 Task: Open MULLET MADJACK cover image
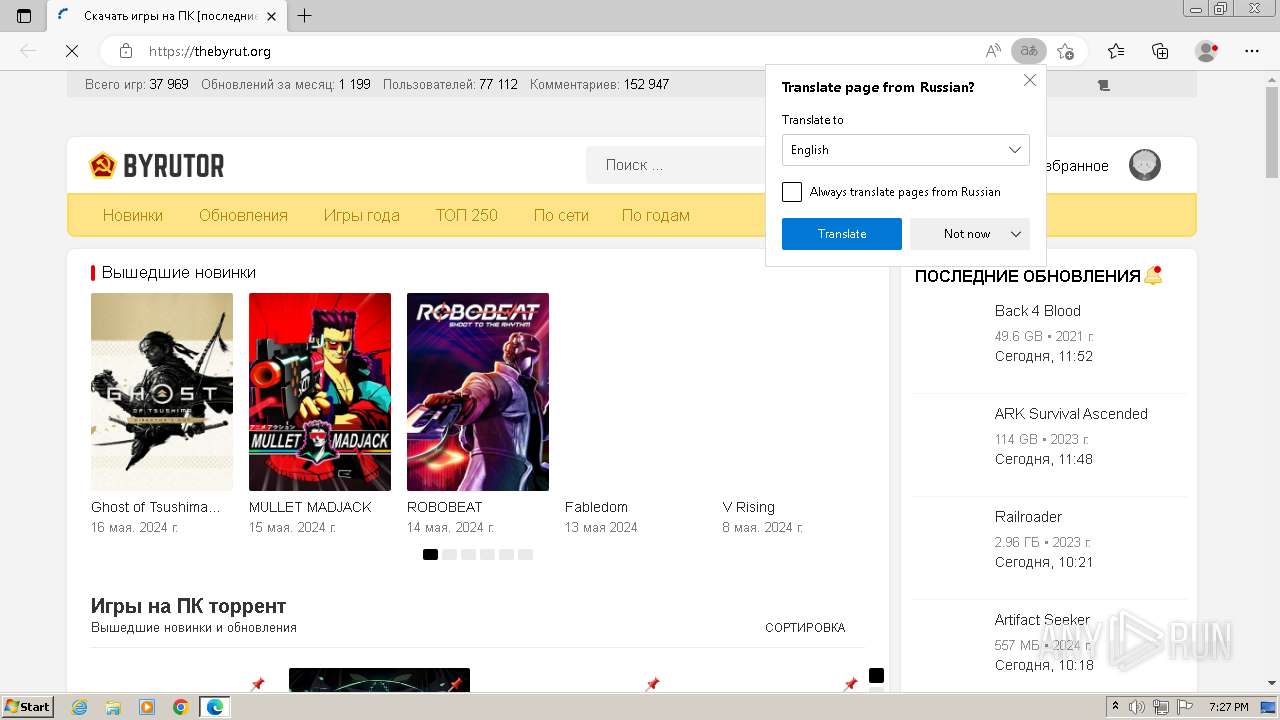(320, 392)
